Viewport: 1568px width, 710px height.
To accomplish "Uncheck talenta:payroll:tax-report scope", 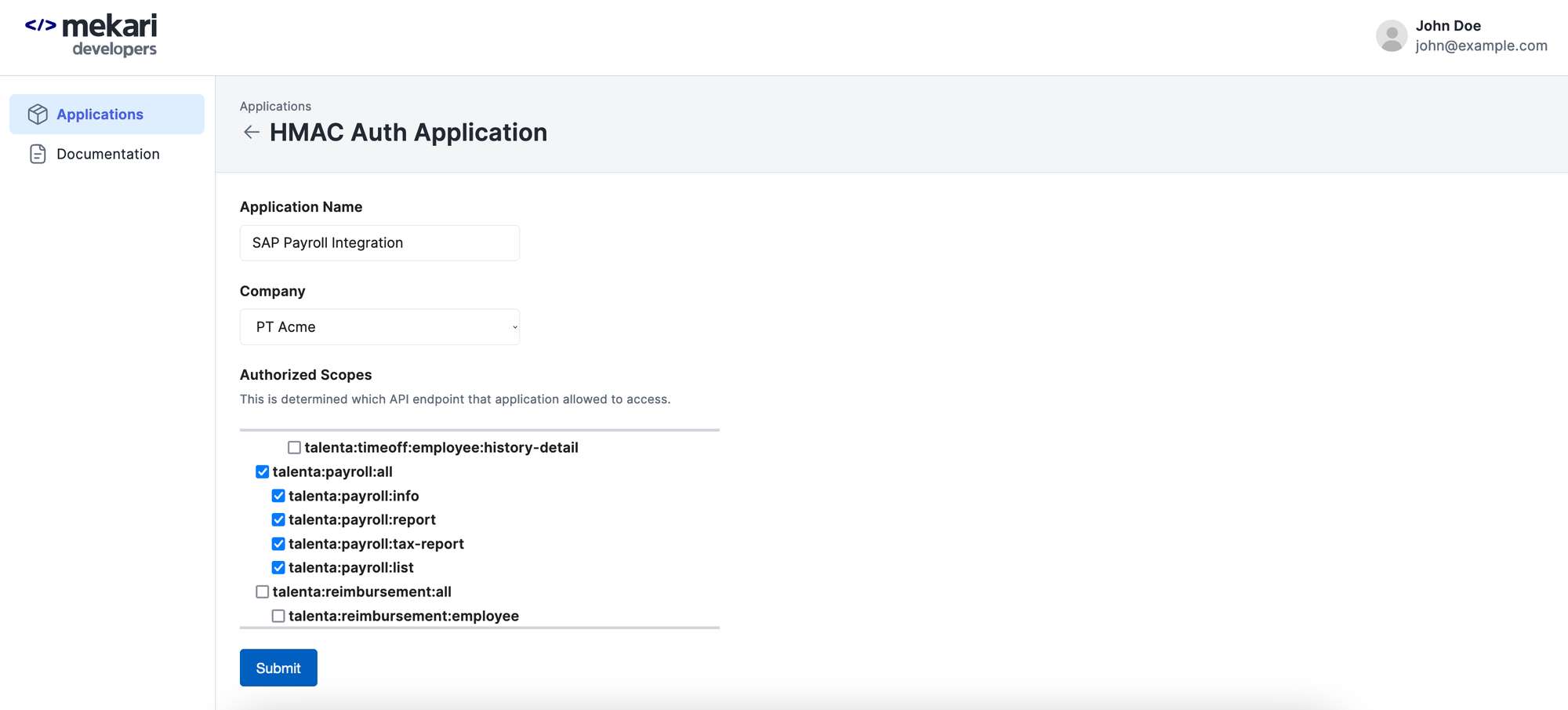I will tap(278, 544).
